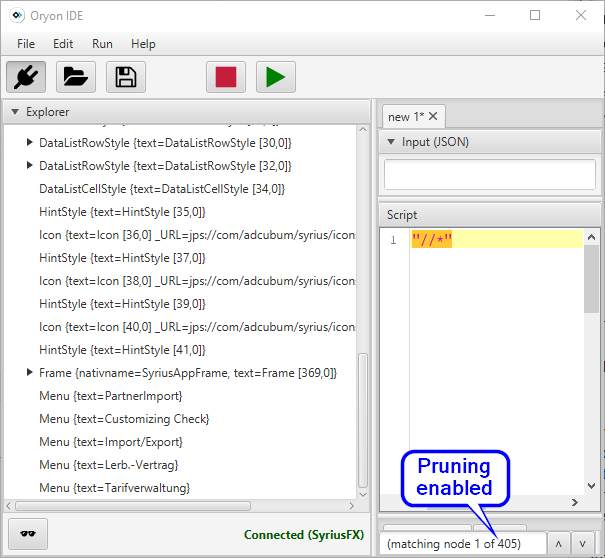The width and height of the screenshot is (605, 558).
Task: Expand the Frame SyriusAppFrame node
Action: tap(29, 373)
